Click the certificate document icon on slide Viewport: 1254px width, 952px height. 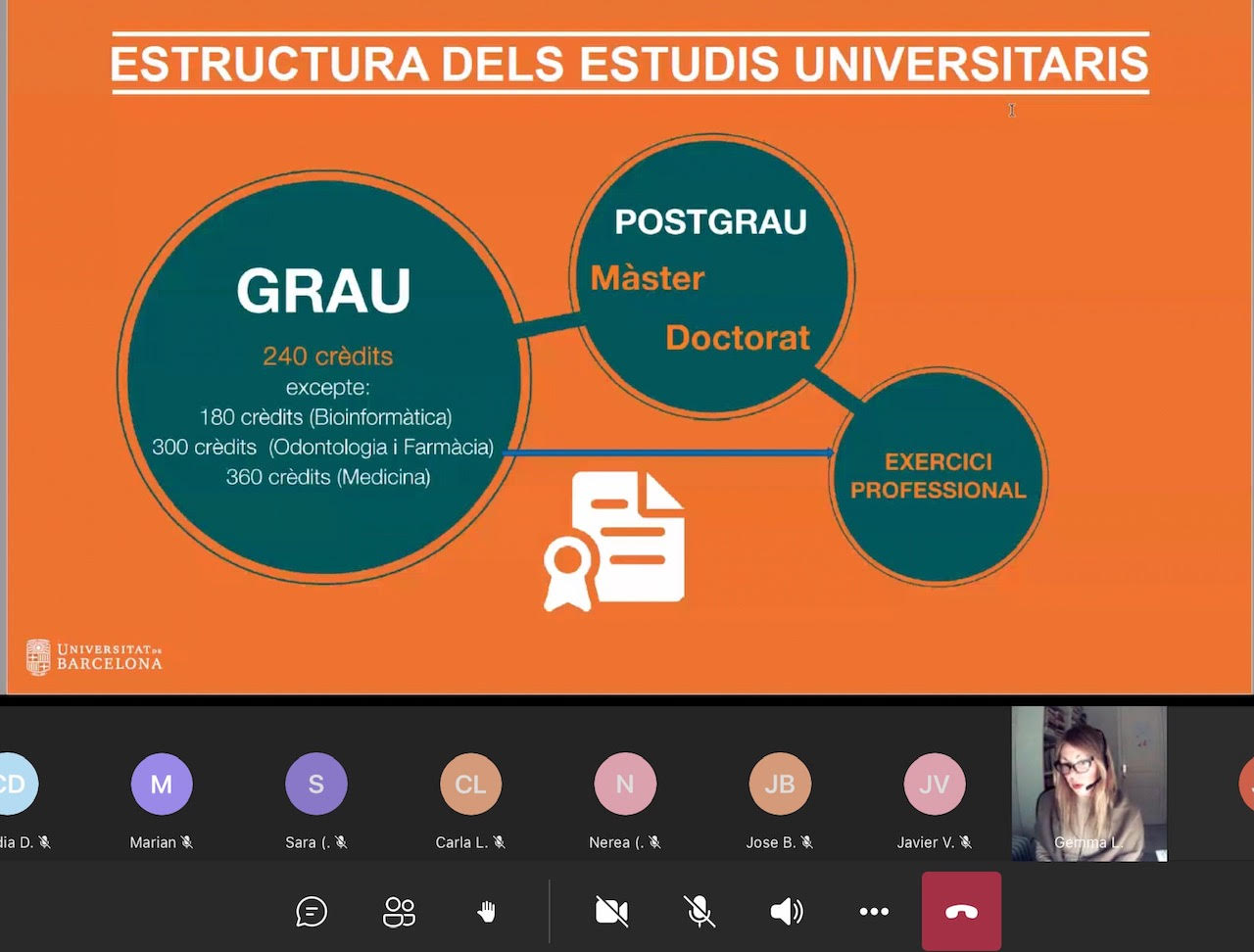(614, 541)
